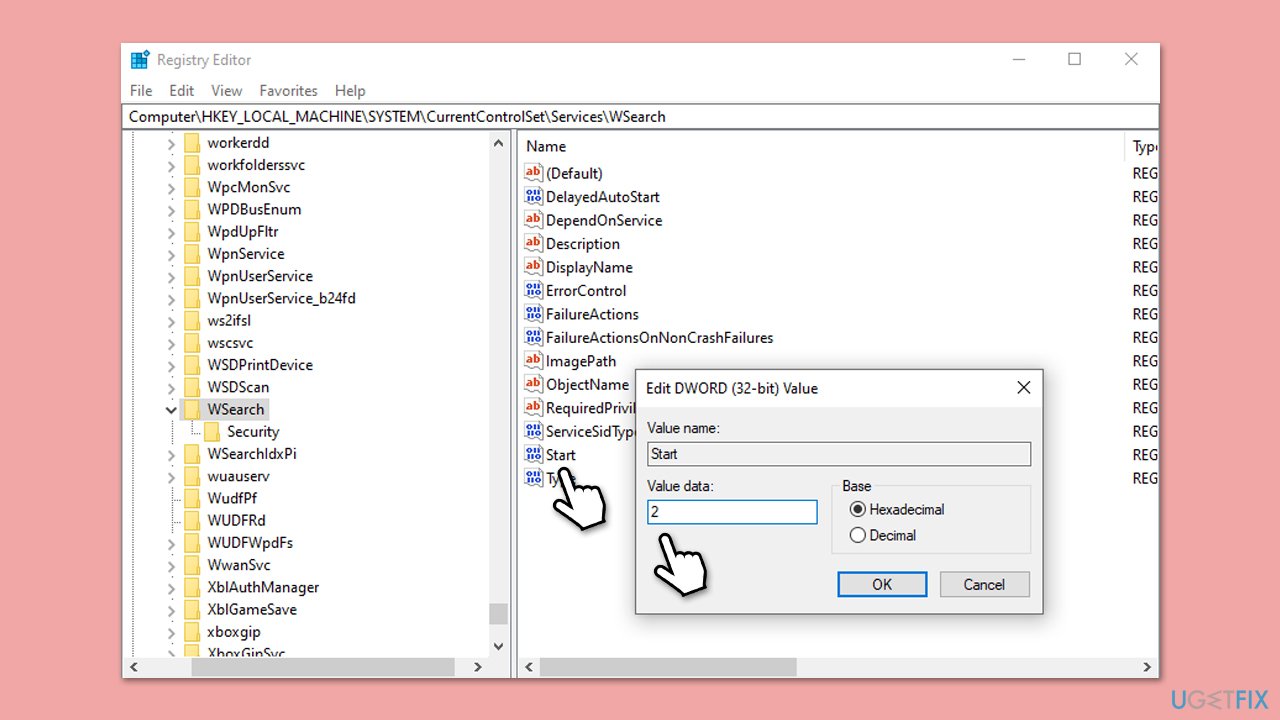Close the Edit DWORD dialog with X
The height and width of the screenshot is (720, 1280).
(x=1023, y=388)
